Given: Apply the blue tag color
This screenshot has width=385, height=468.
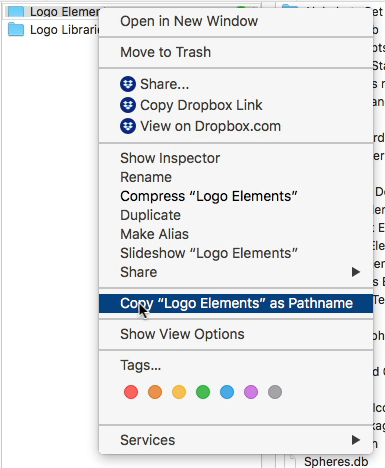Looking at the screenshot, I should [227, 392].
